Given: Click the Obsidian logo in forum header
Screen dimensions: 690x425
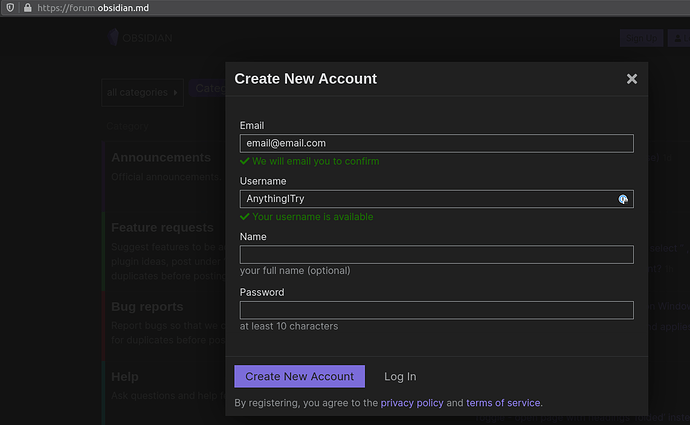Looking at the screenshot, I should [x=140, y=38].
